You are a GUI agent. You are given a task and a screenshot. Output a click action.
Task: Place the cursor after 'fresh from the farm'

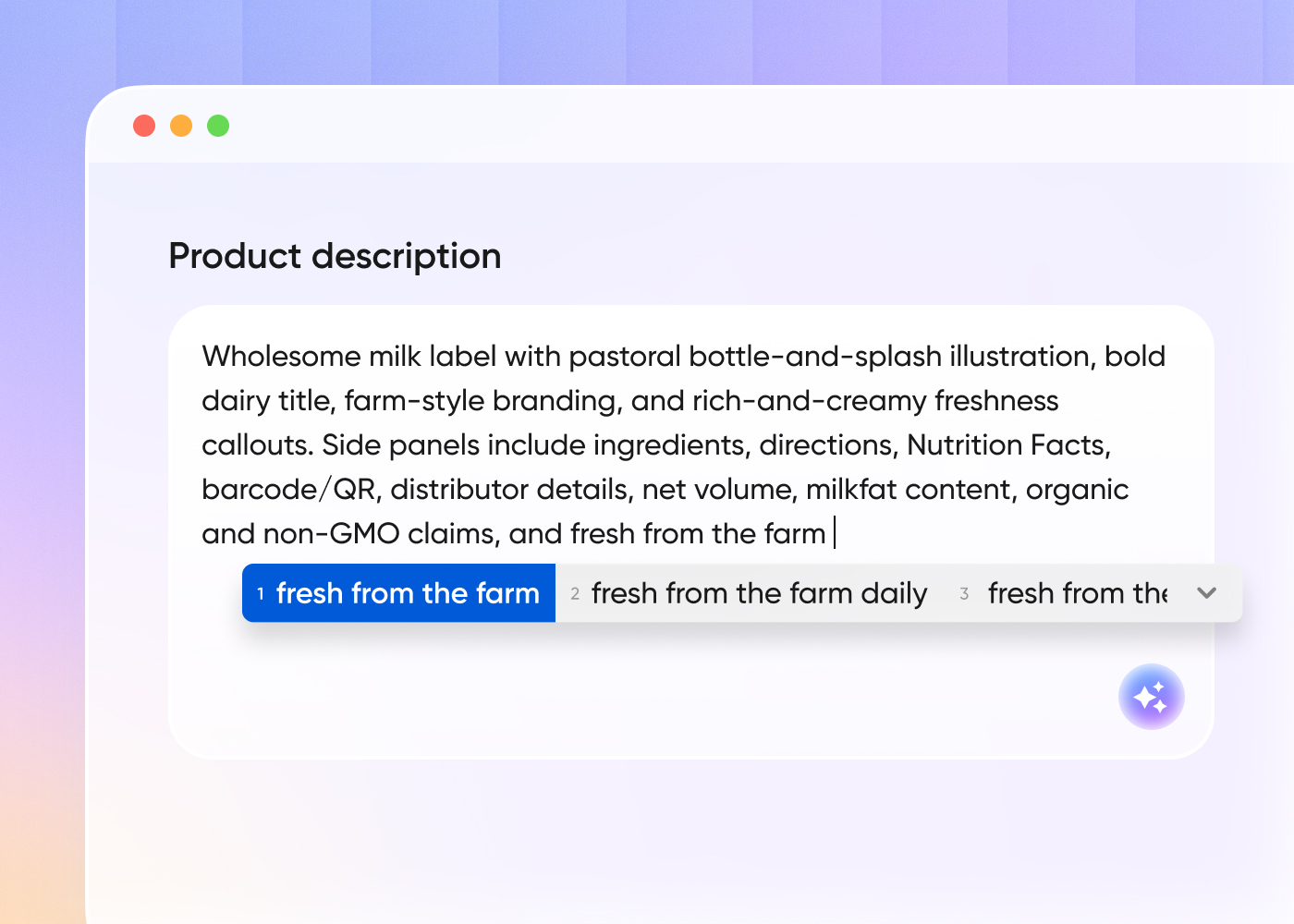pos(833,534)
